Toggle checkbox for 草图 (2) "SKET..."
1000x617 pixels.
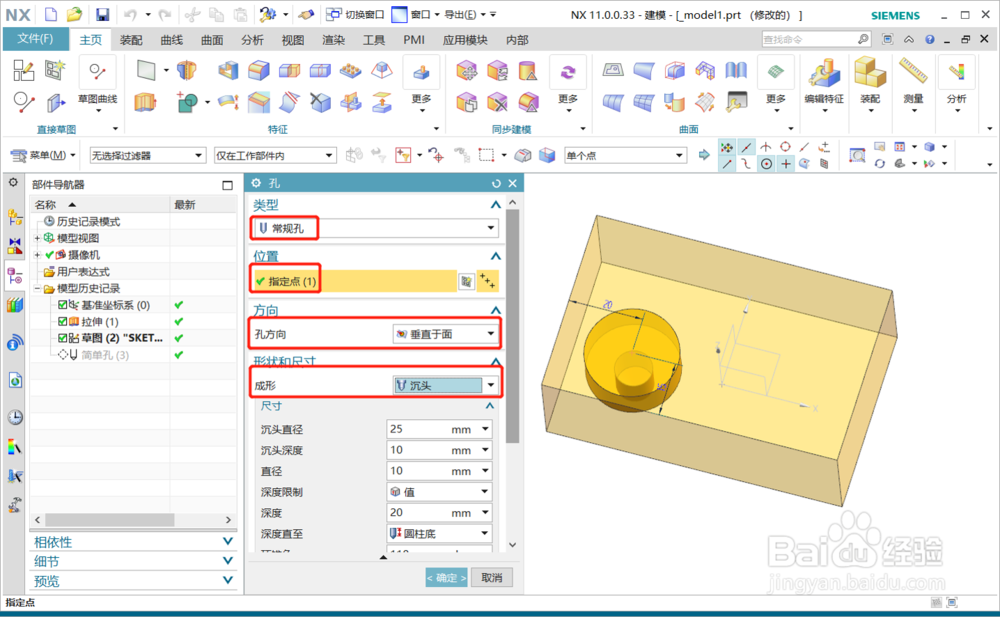click(62, 338)
